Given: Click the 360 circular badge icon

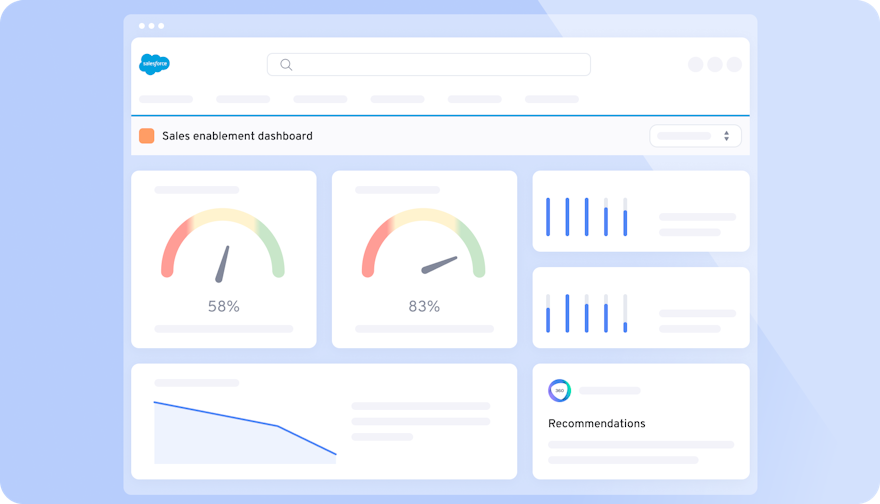Looking at the screenshot, I should coord(560,391).
